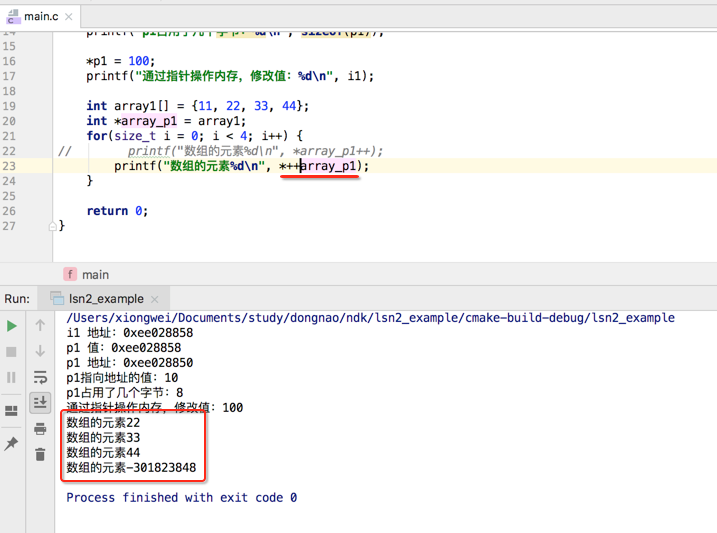Click output line 数组的元素22

tap(103, 422)
